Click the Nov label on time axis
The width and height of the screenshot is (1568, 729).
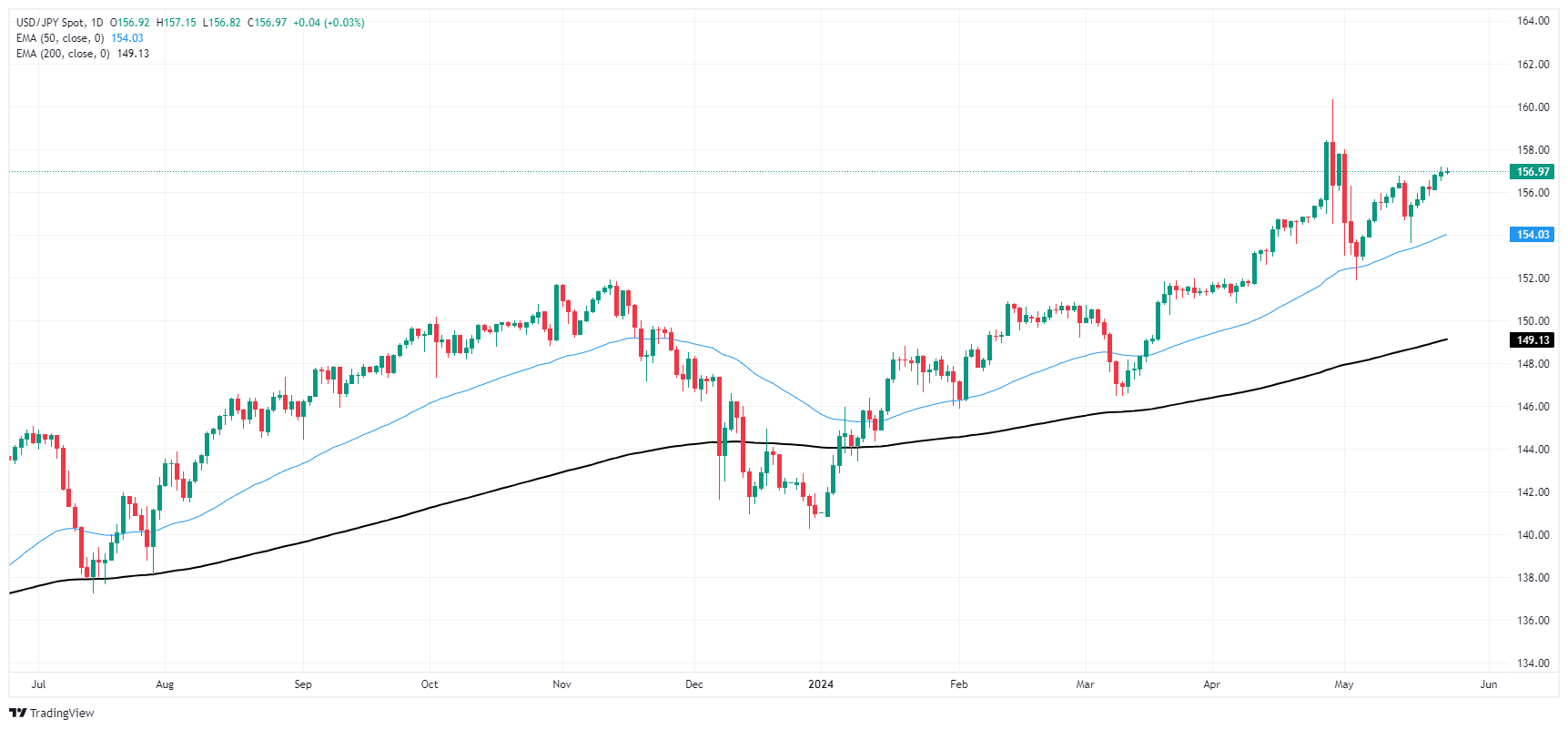[x=562, y=684]
